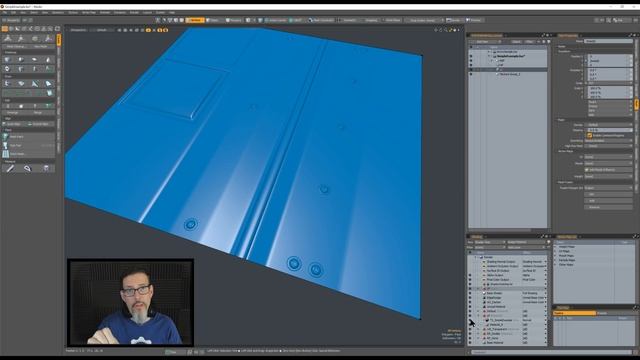The width and height of the screenshot is (640, 360).
Task: Select the Tube Tool entry
Action: pyautogui.click(x=29, y=145)
